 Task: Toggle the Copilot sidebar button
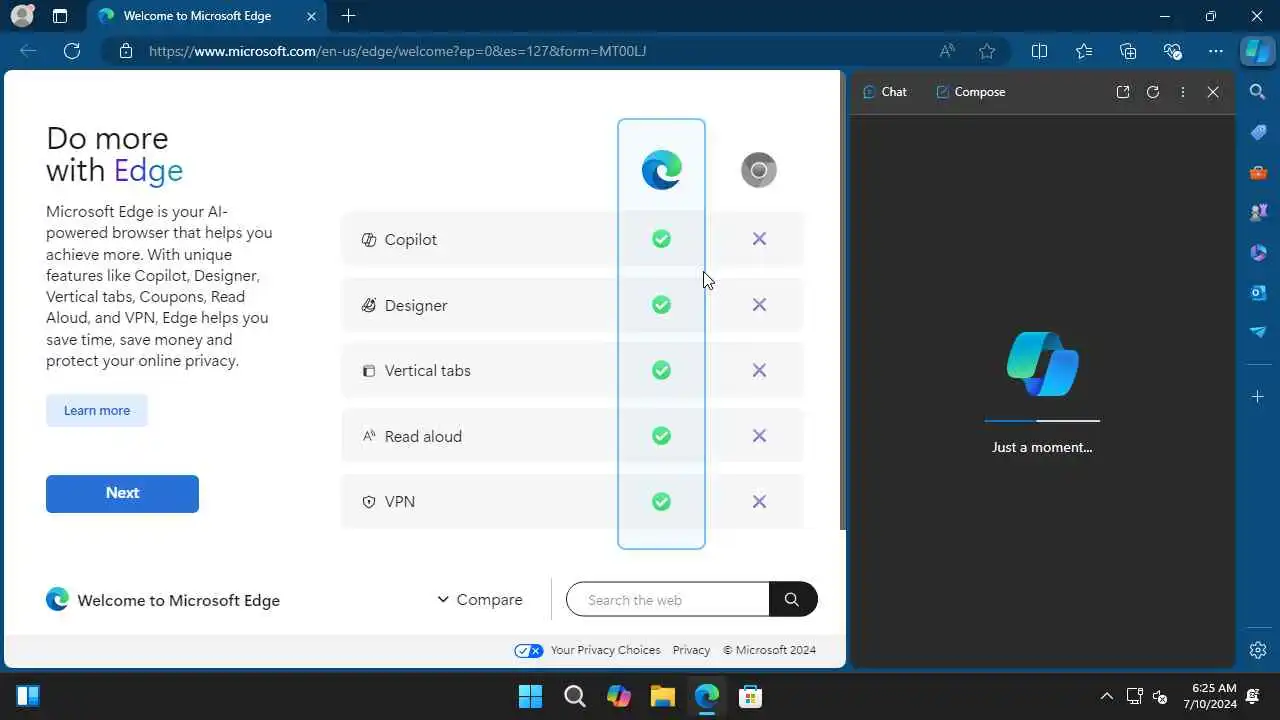pyautogui.click(x=1258, y=51)
